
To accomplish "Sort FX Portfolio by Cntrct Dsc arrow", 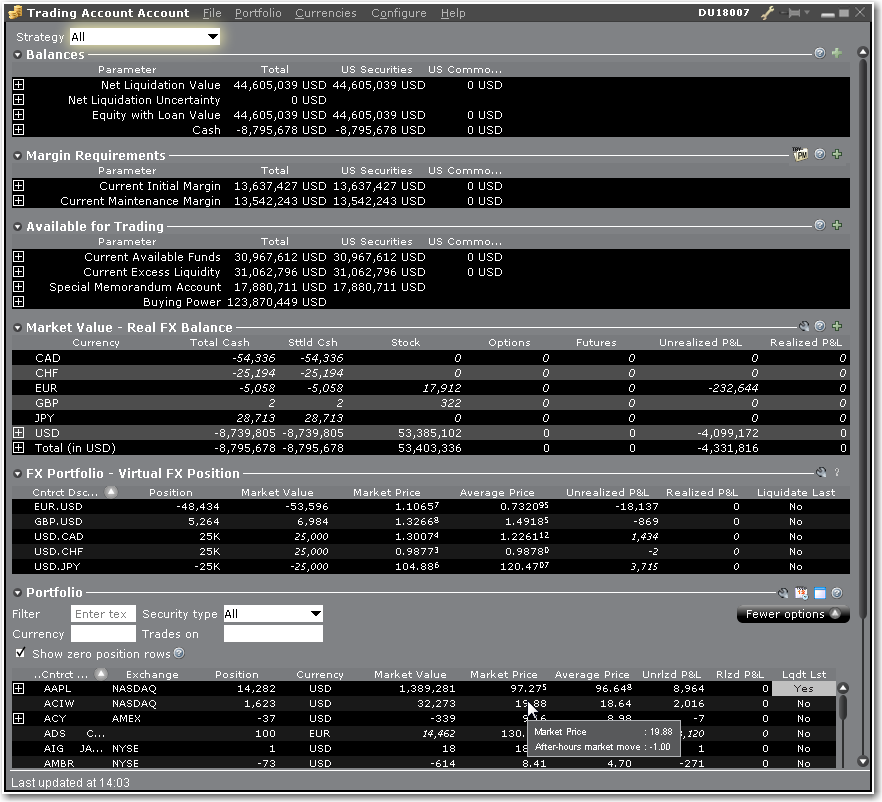I will coord(111,492).
